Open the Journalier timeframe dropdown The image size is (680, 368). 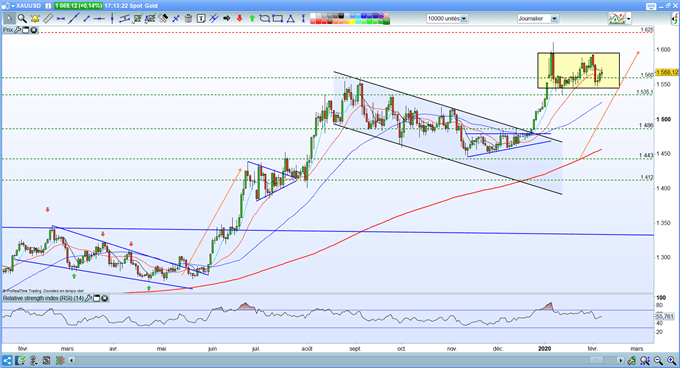click(x=554, y=19)
